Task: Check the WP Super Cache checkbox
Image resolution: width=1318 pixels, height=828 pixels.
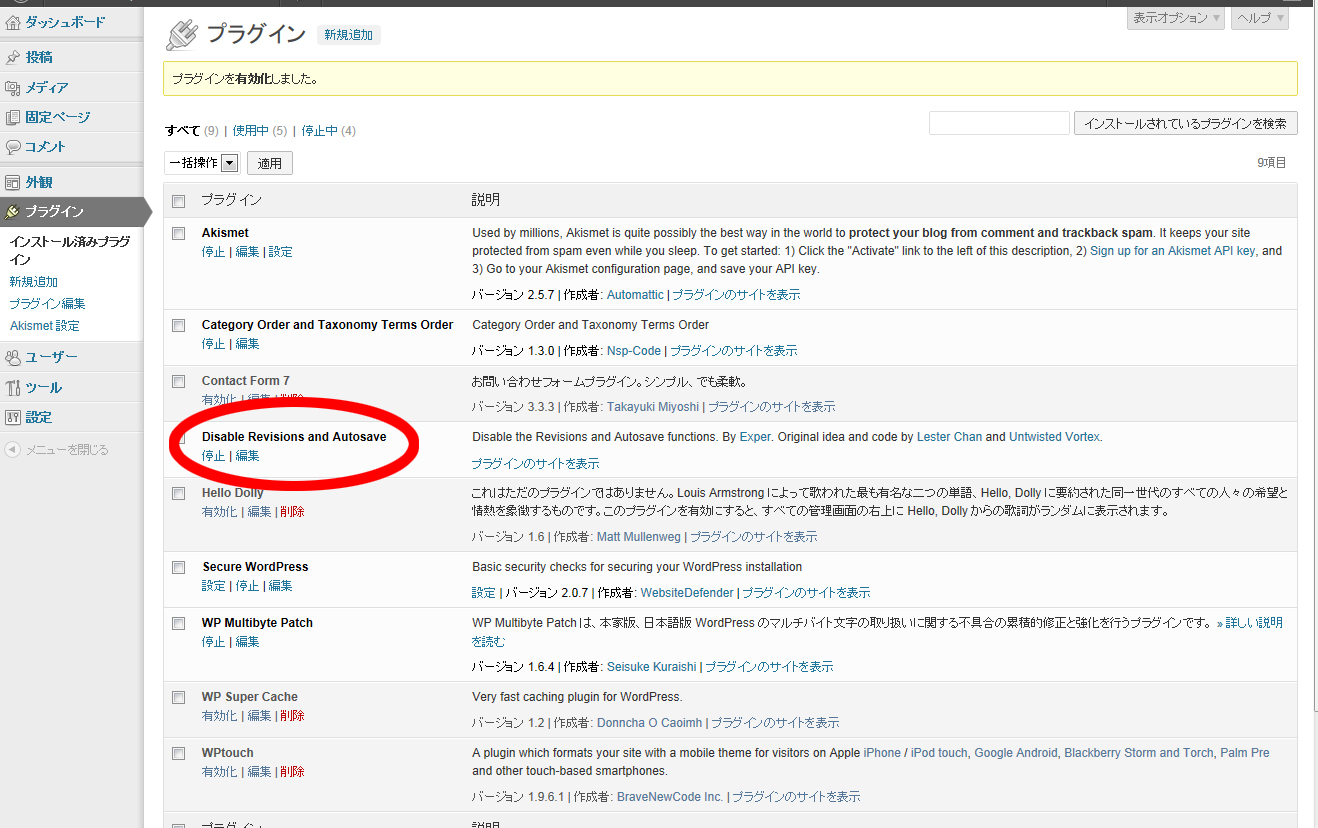Action: [x=179, y=697]
